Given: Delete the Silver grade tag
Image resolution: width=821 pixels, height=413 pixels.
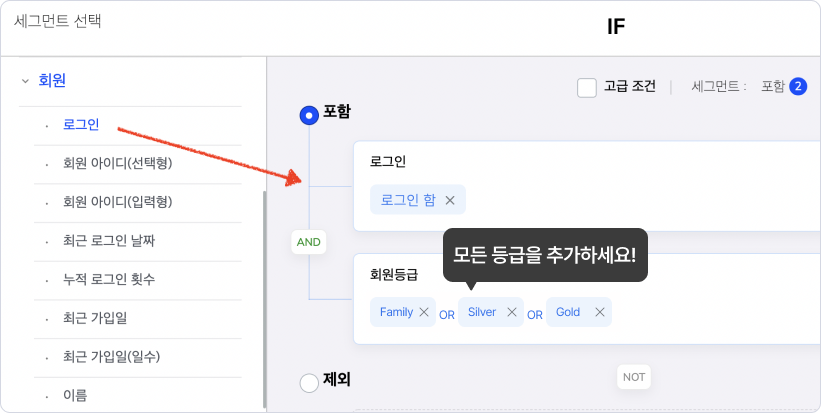Looking at the screenshot, I should click(x=512, y=312).
